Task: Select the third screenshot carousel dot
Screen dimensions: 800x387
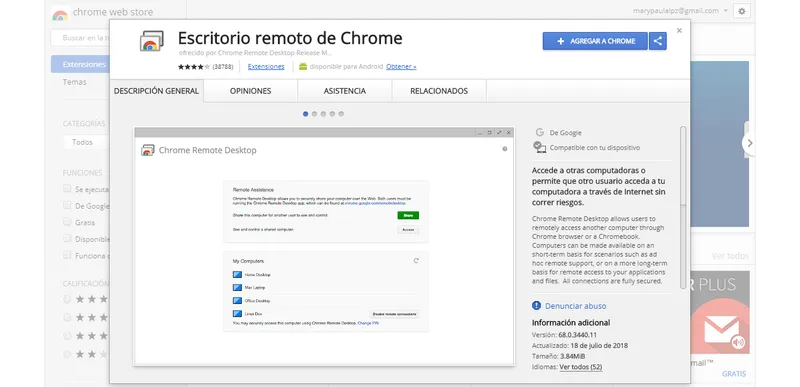Action: [323, 114]
